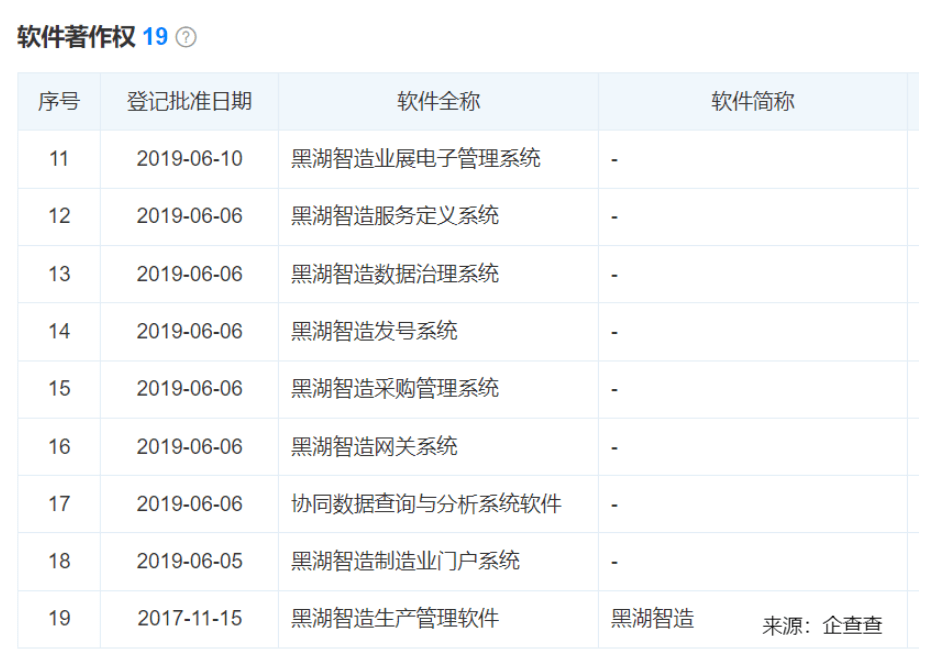
Task: Select 黑湖智造发号系统 entry
Action: pos(374,331)
